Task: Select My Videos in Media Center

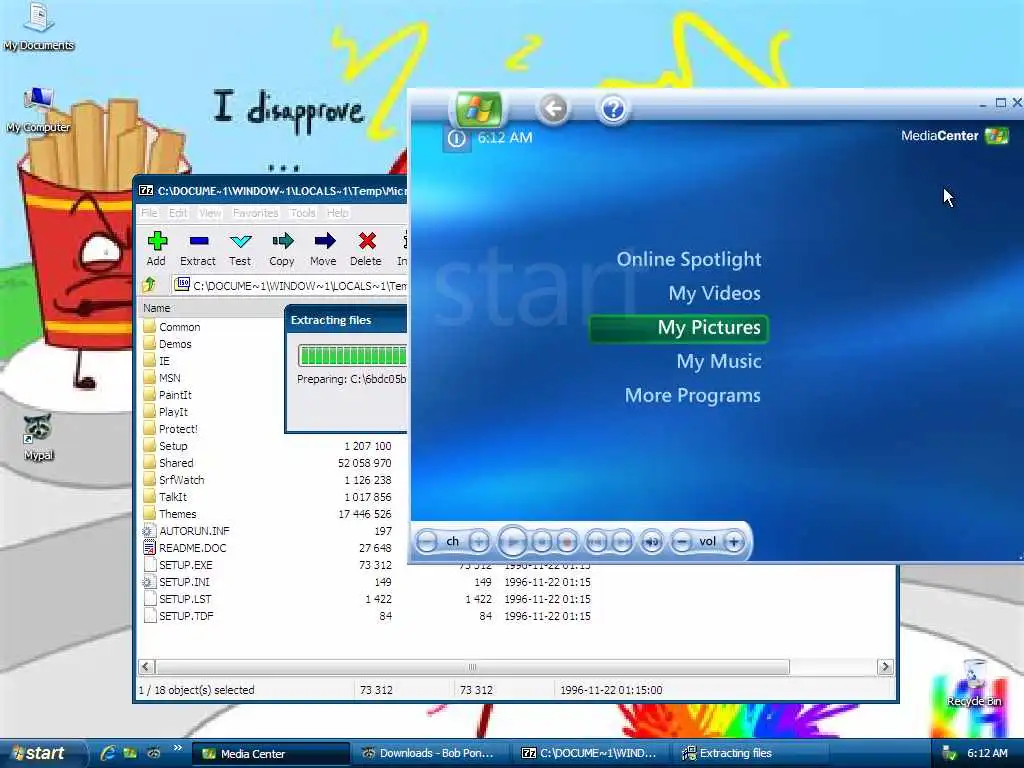Action: click(714, 293)
